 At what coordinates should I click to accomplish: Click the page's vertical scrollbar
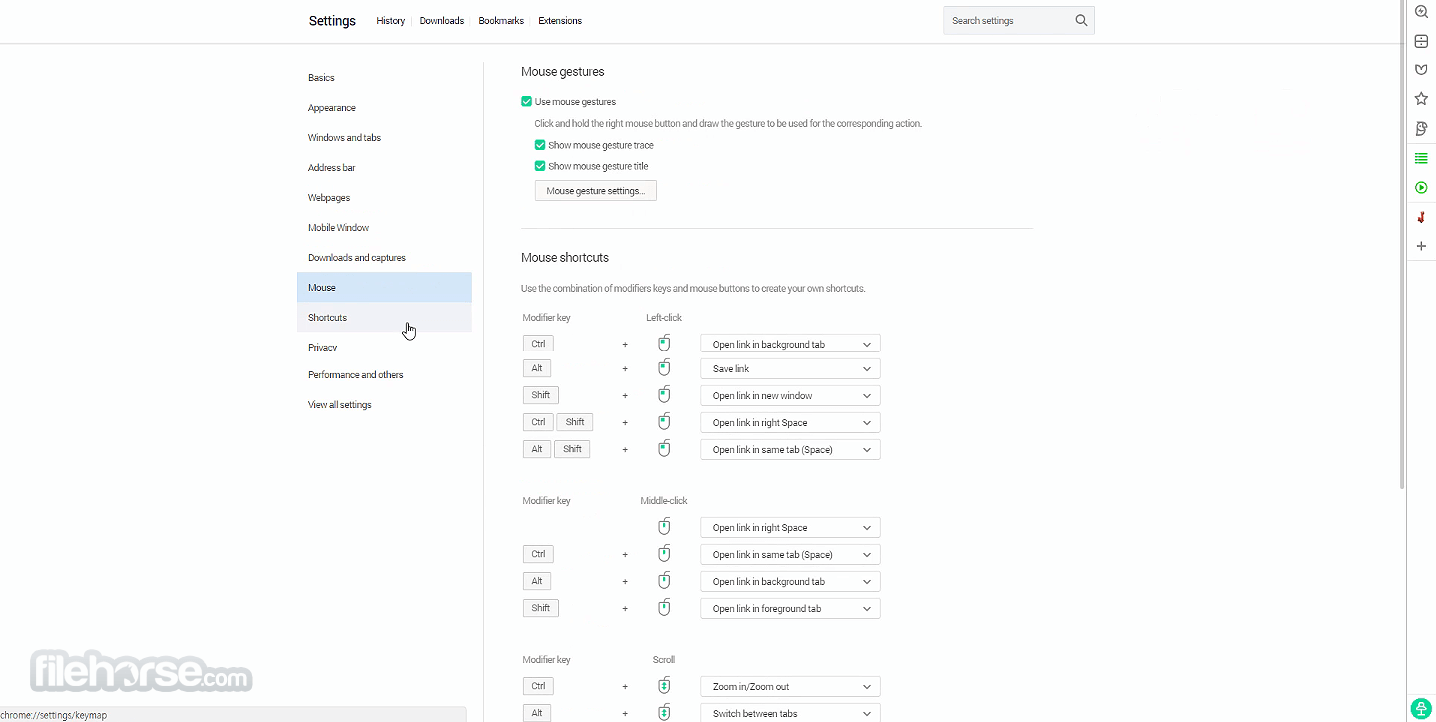click(1403, 245)
